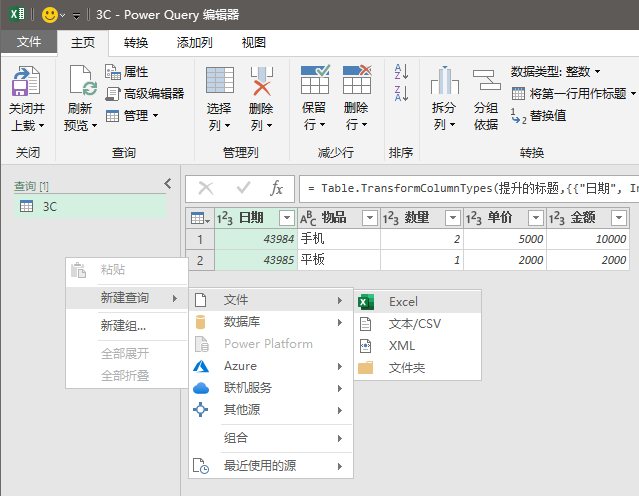Image resolution: width=639 pixels, height=496 pixels.
Task: Click the Choose Columns (选择列) icon
Action: (x=220, y=80)
